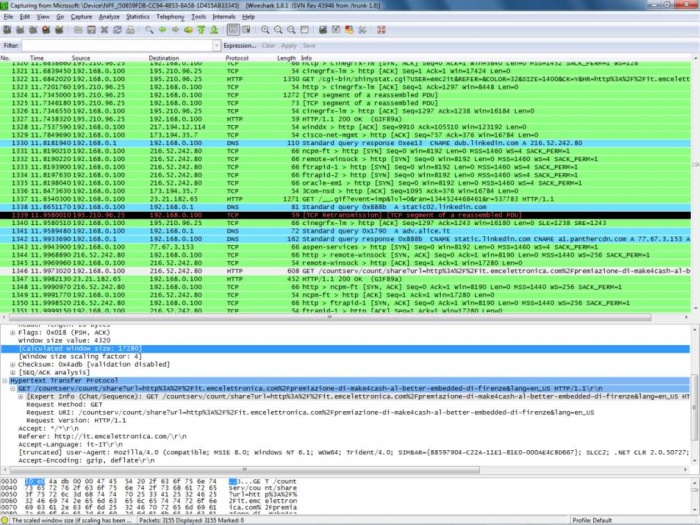Expand the Flags: 0x018 (PSH, ACK) node
This screenshot has width=700, height=525.
point(12,333)
